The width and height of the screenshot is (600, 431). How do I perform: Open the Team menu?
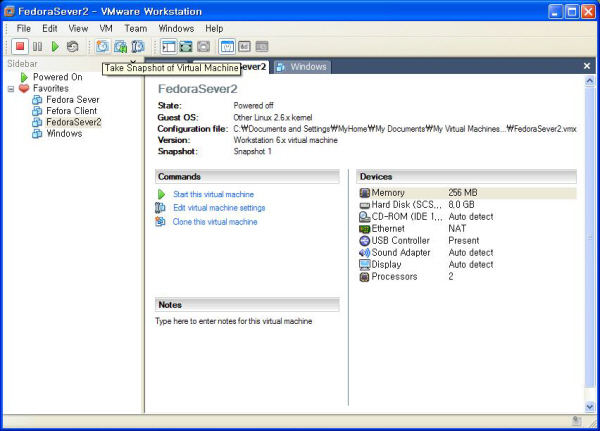[x=136, y=28]
